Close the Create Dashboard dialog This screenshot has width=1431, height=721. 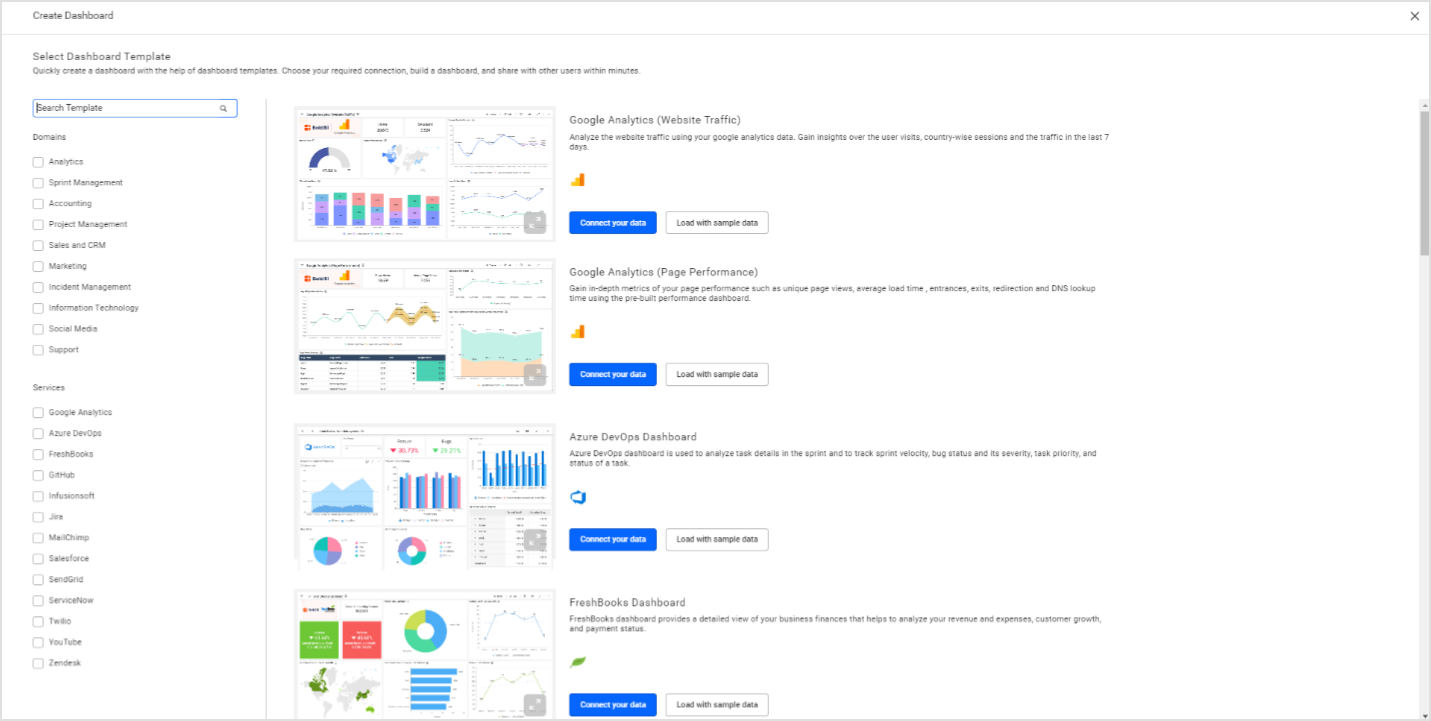[x=1414, y=16]
